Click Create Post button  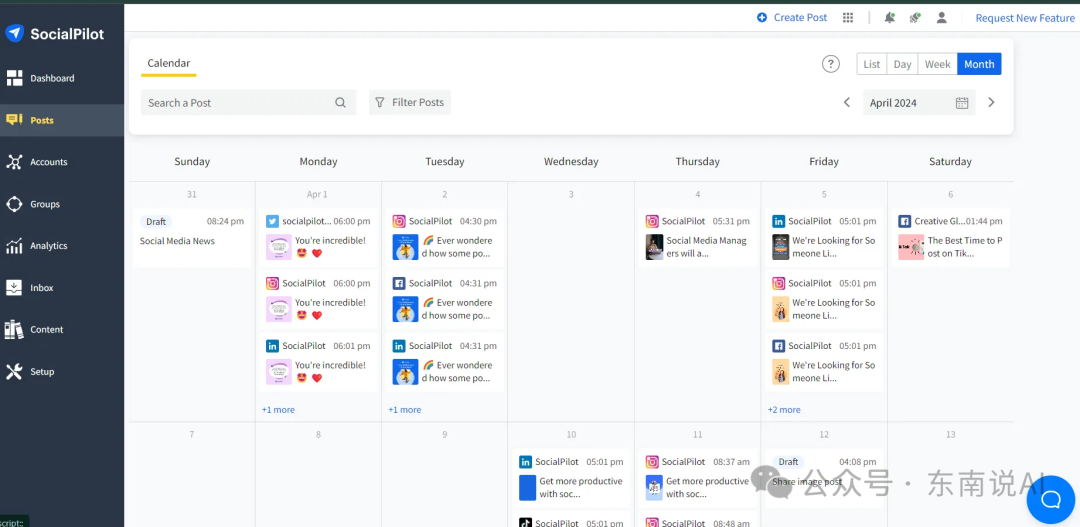(792, 18)
